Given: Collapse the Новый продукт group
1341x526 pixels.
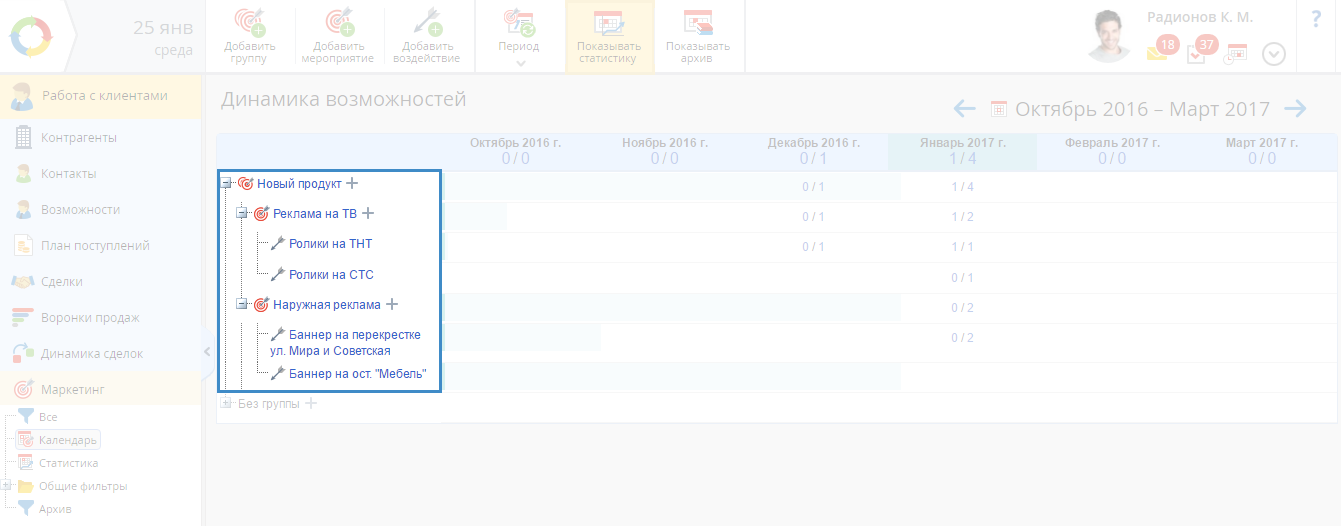Looking at the screenshot, I should tap(226, 184).
